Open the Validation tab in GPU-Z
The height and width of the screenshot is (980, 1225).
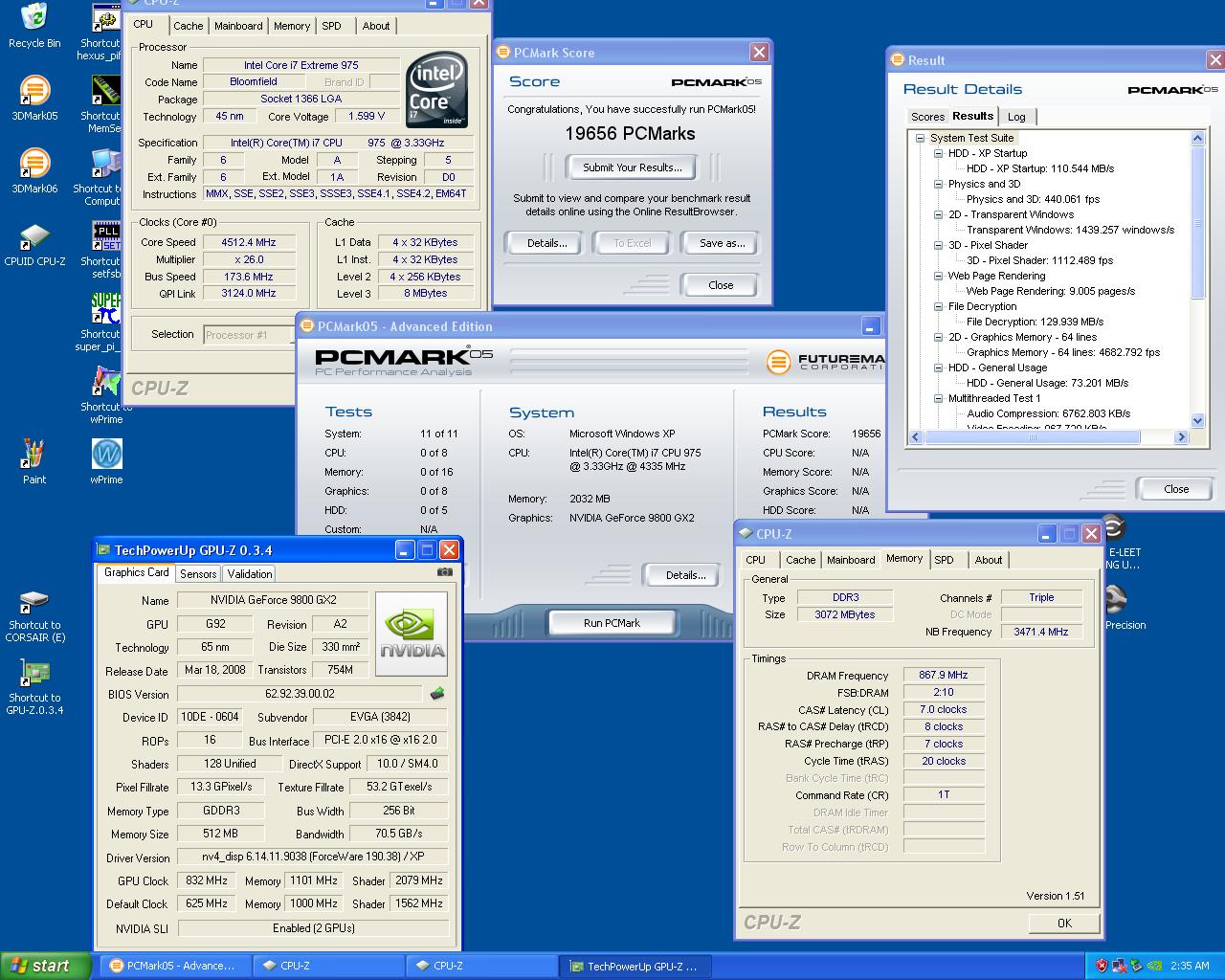click(x=250, y=574)
